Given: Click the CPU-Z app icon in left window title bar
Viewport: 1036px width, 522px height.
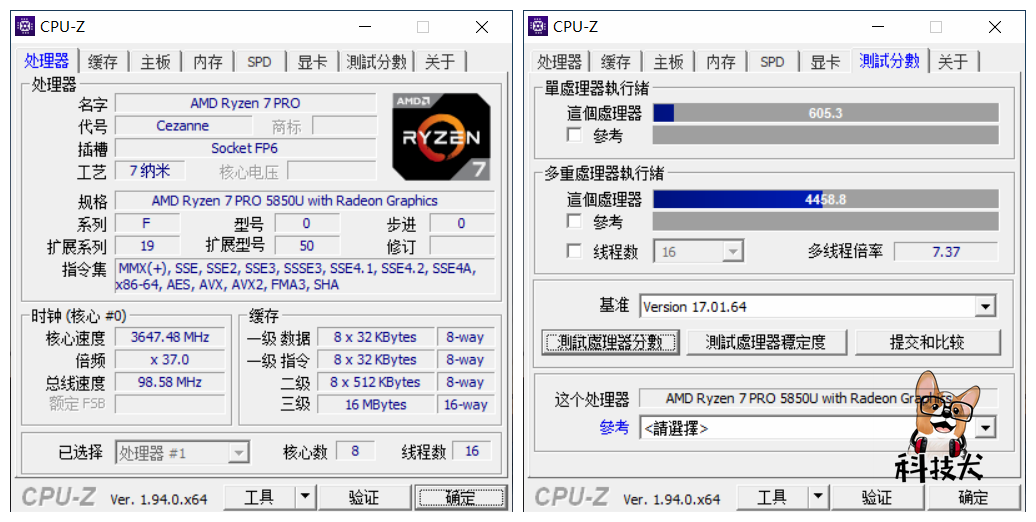Looking at the screenshot, I should (24, 26).
